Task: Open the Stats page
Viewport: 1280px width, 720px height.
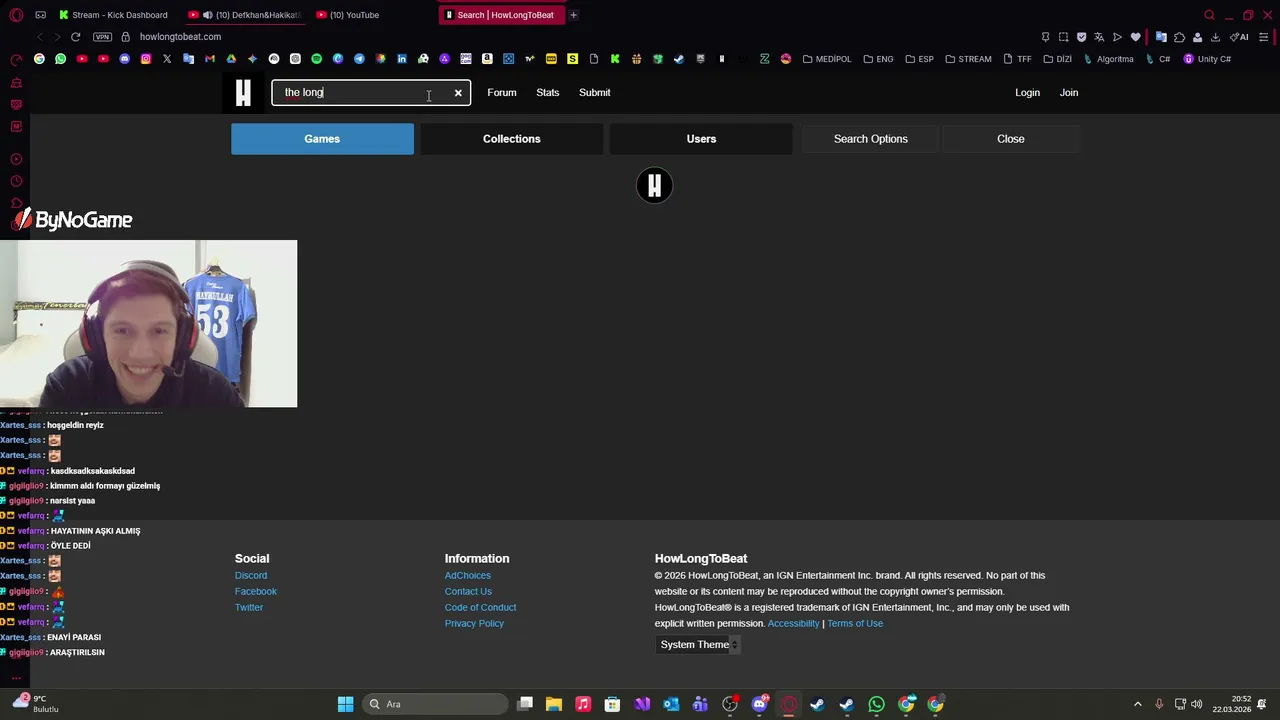Action: [548, 92]
